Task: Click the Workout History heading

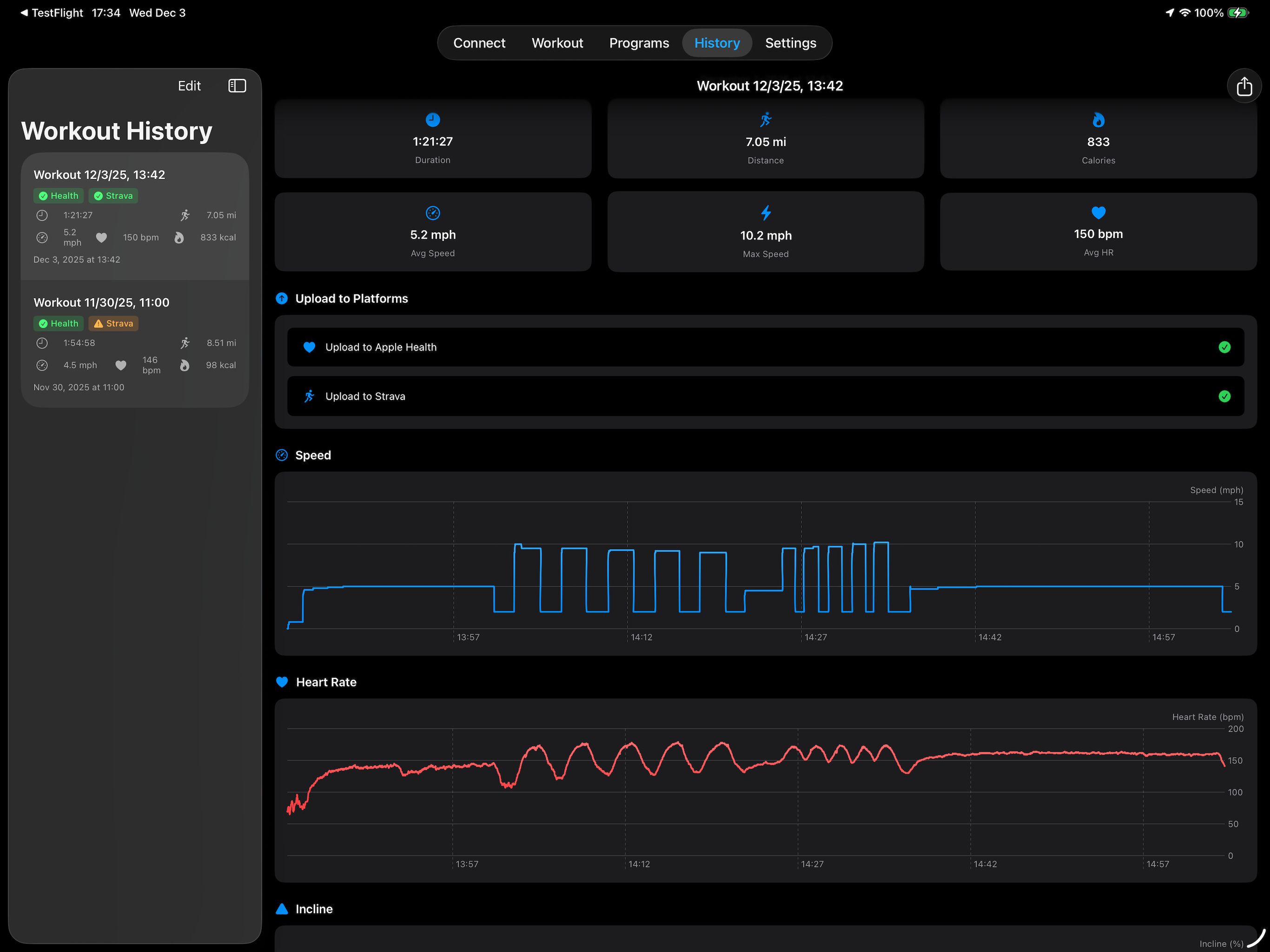Action: coord(117,131)
